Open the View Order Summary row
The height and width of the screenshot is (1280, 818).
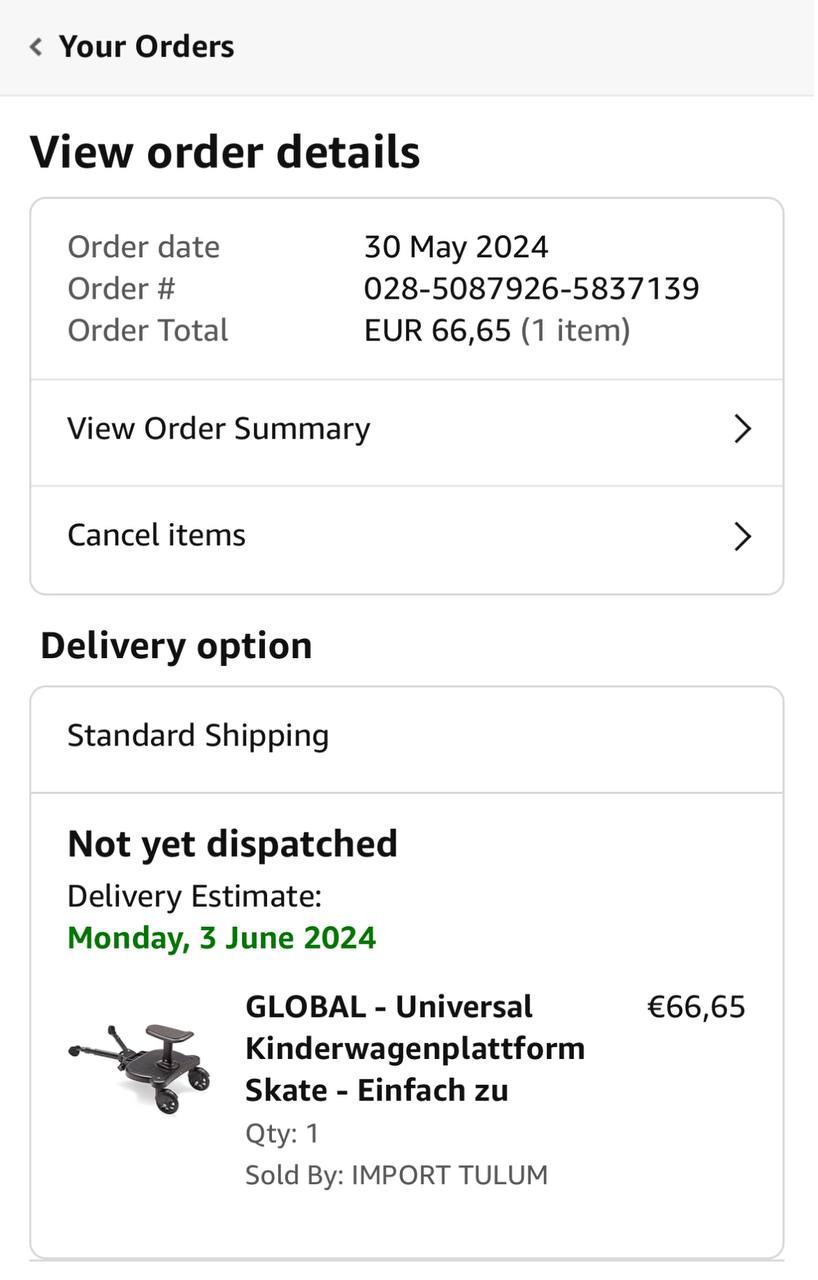coord(218,429)
